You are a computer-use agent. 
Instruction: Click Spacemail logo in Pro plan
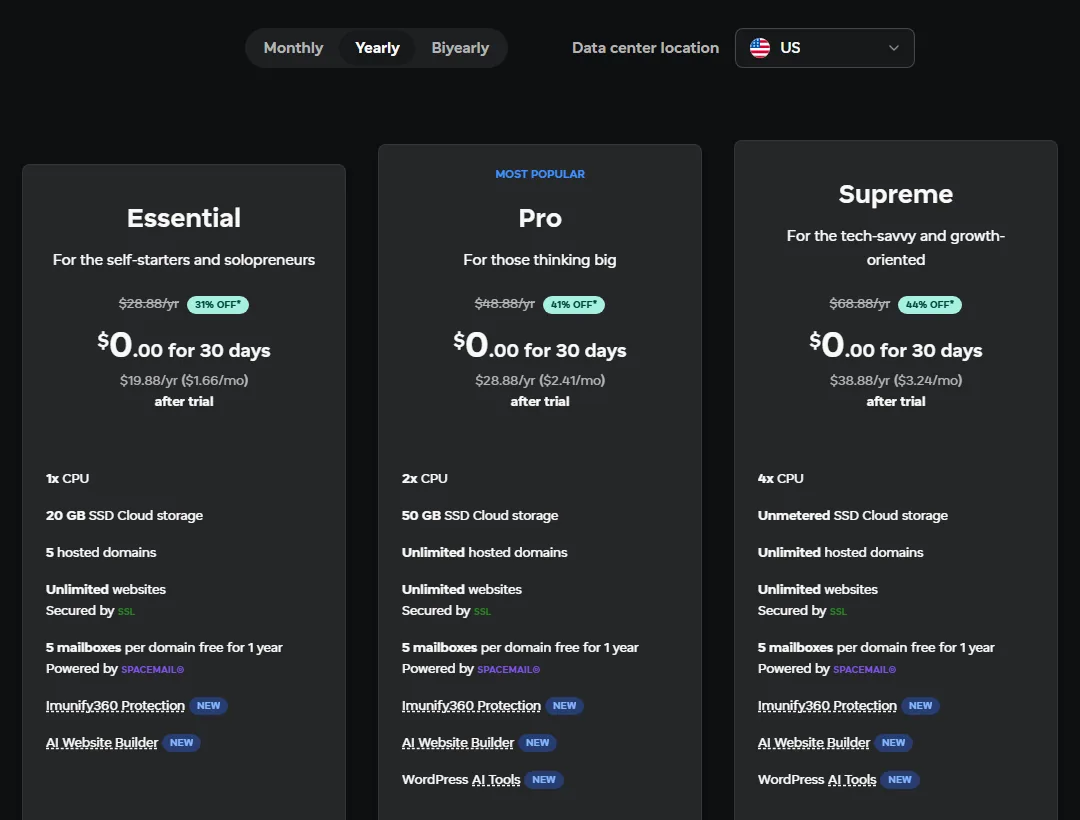pyautogui.click(x=509, y=669)
